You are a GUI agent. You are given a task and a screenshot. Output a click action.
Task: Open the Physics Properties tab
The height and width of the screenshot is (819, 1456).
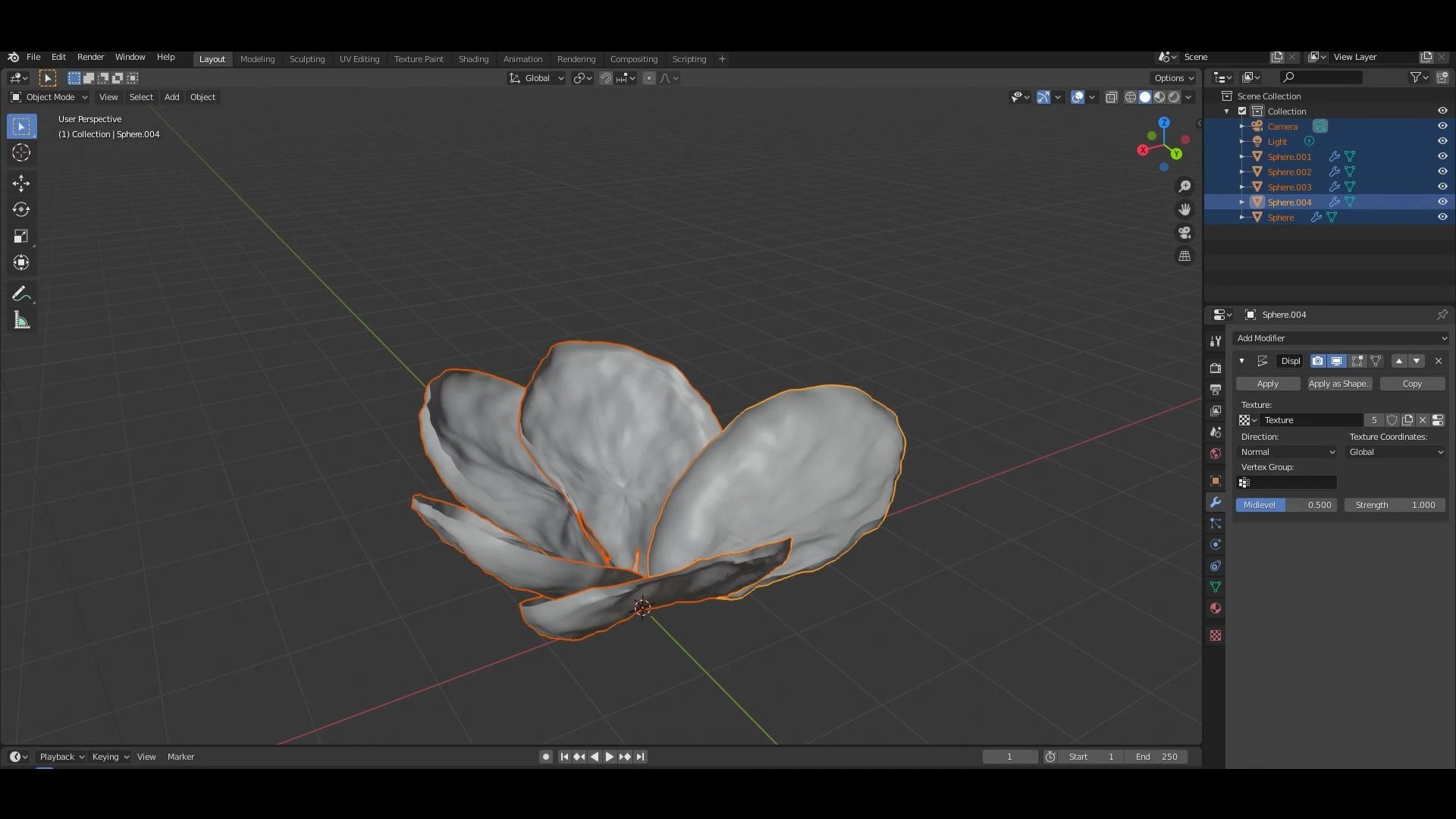click(x=1215, y=544)
